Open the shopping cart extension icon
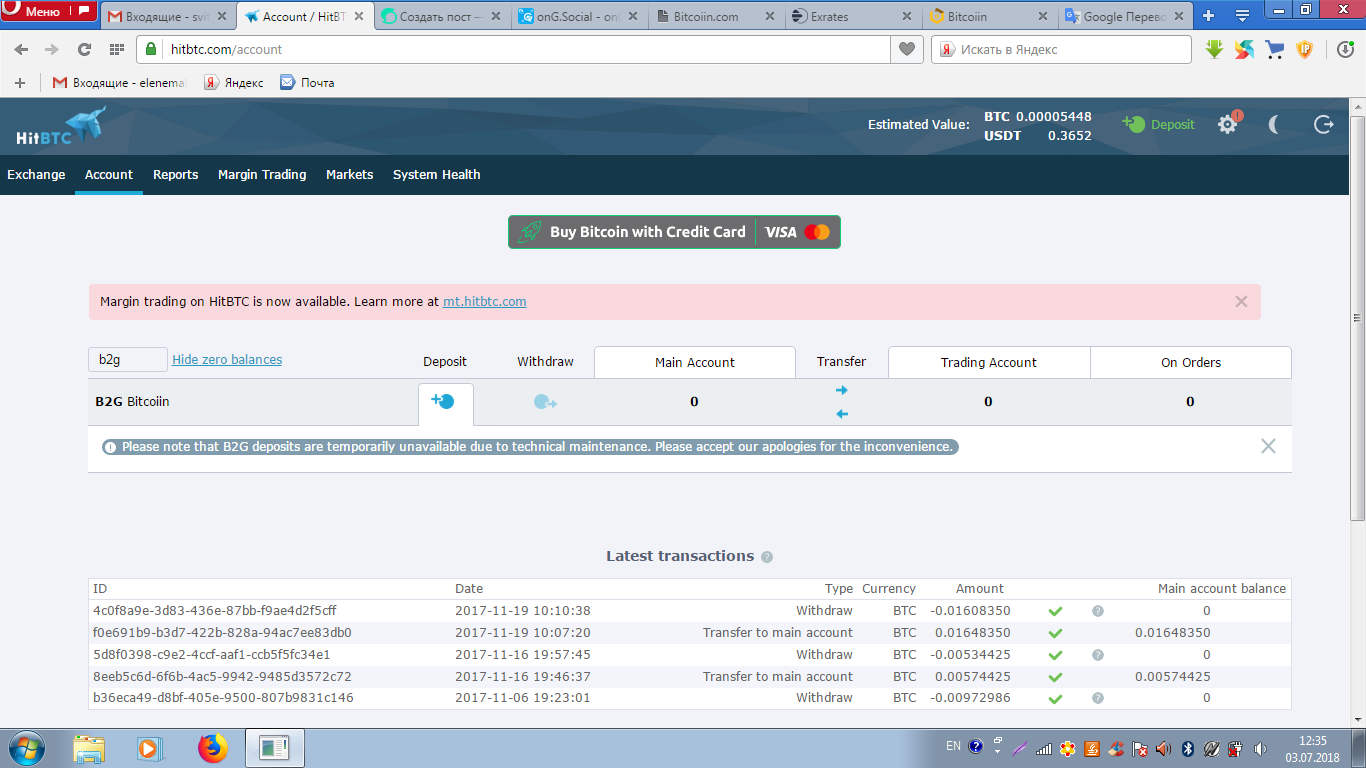The width and height of the screenshot is (1366, 768). (1274, 49)
